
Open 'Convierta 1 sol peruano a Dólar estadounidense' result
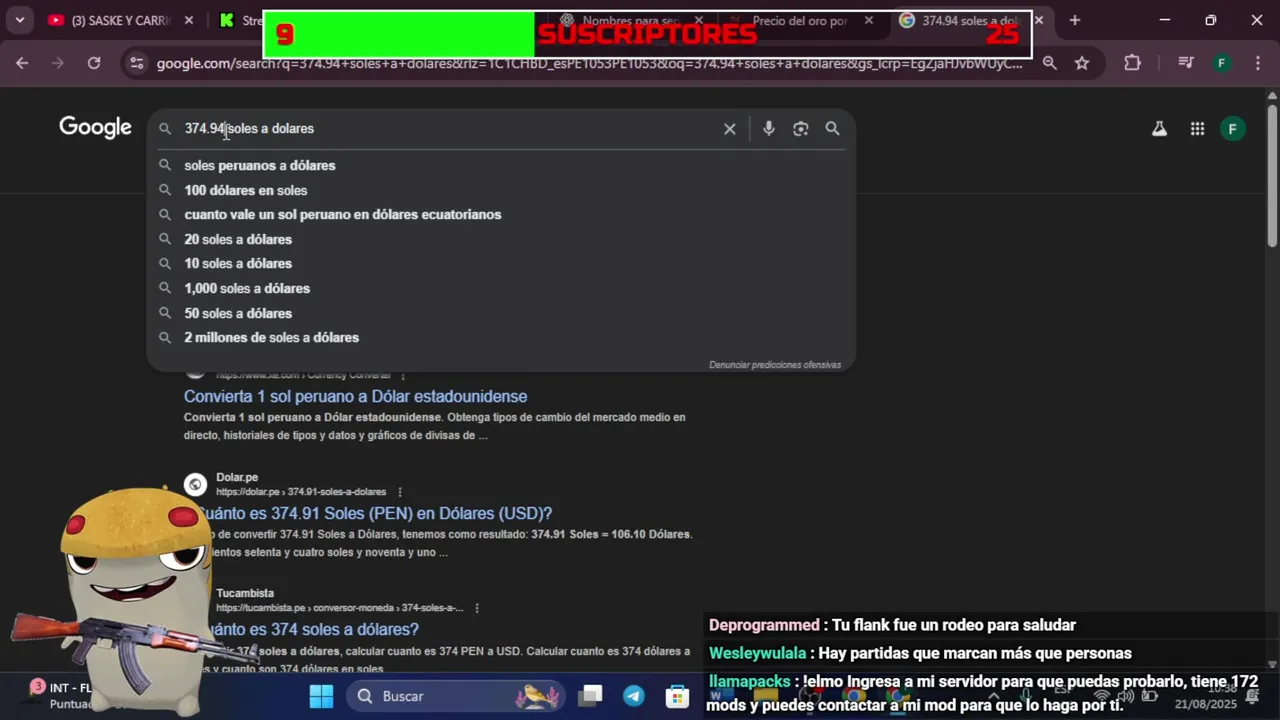coord(355,396)
